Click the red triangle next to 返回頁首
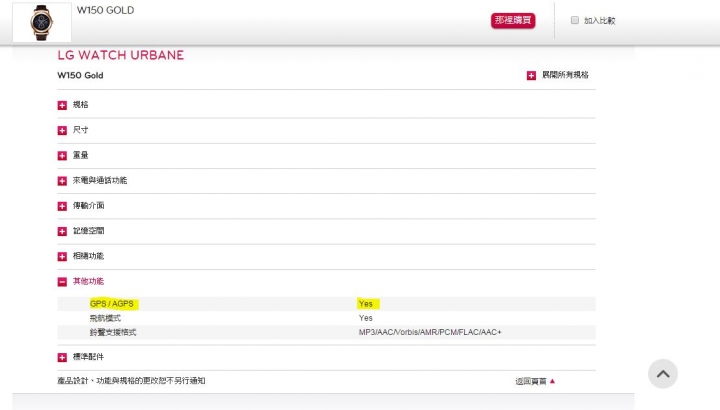This screenshot has width=720, height=410. [552, 381]
